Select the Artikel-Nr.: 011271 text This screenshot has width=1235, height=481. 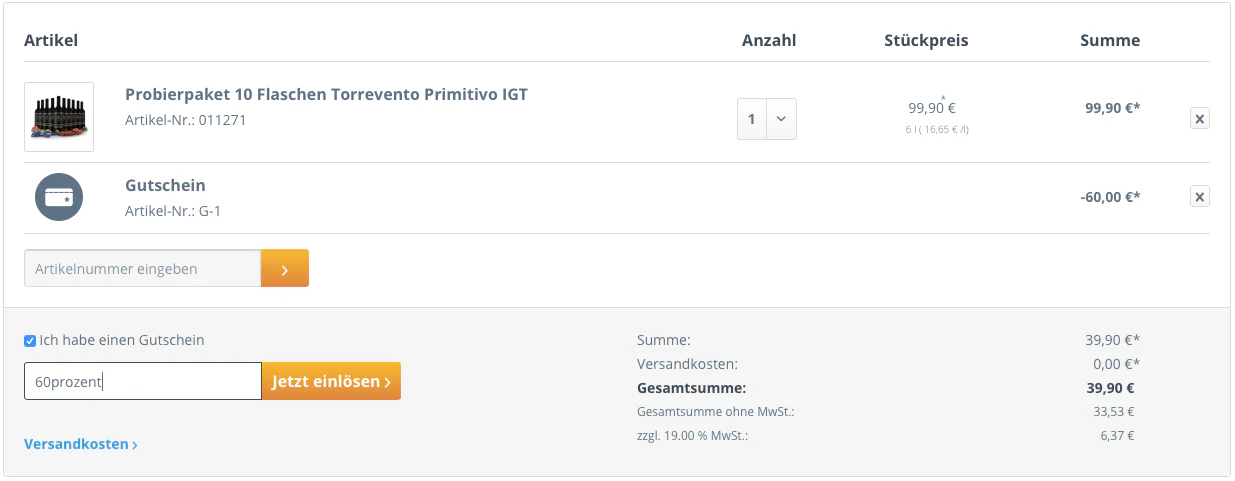point(186,120)
